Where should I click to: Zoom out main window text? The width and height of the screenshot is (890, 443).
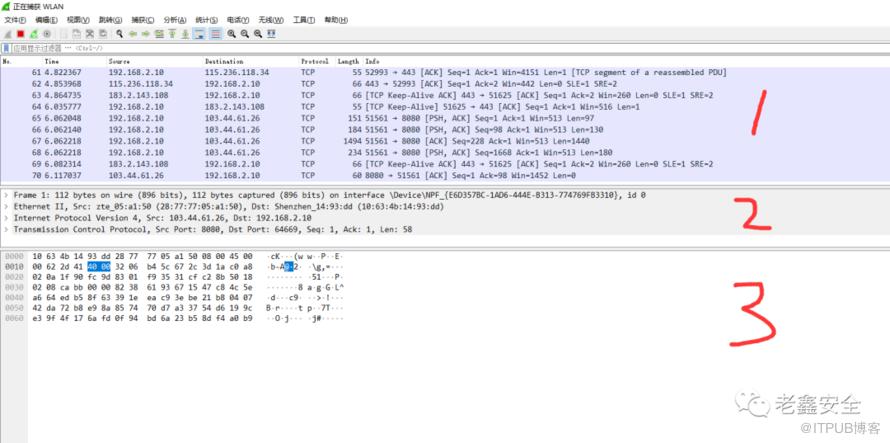pos(245,34)
